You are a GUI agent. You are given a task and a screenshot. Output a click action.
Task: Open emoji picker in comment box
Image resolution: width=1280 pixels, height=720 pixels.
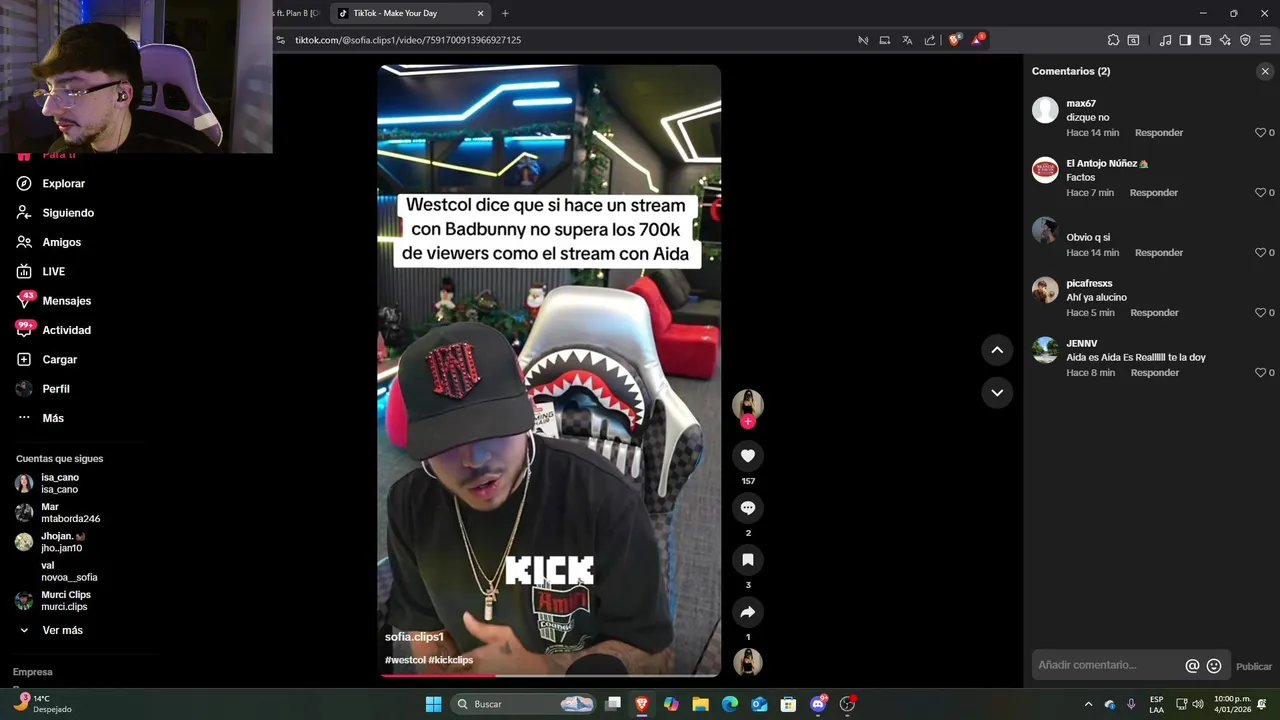[x=1214, y=666]
